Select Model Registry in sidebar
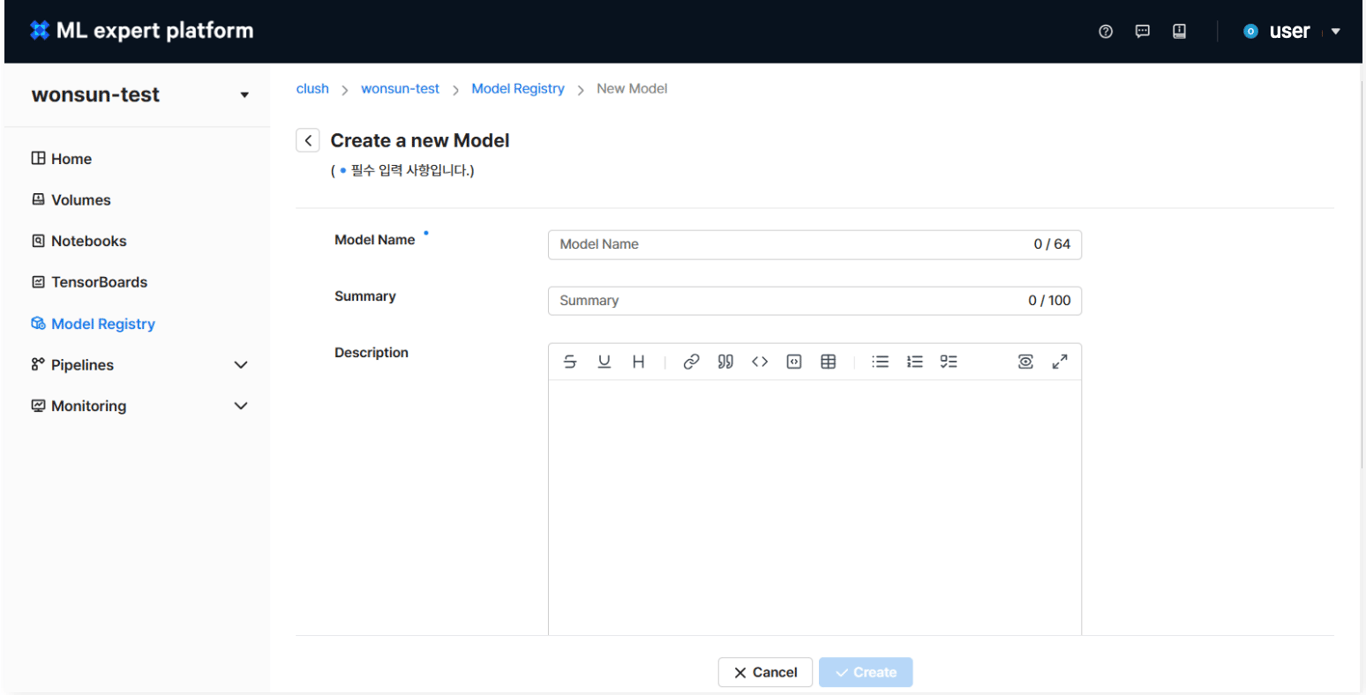Image resolution: width=1366 pixels, height=695 pixels. (103, 324)
